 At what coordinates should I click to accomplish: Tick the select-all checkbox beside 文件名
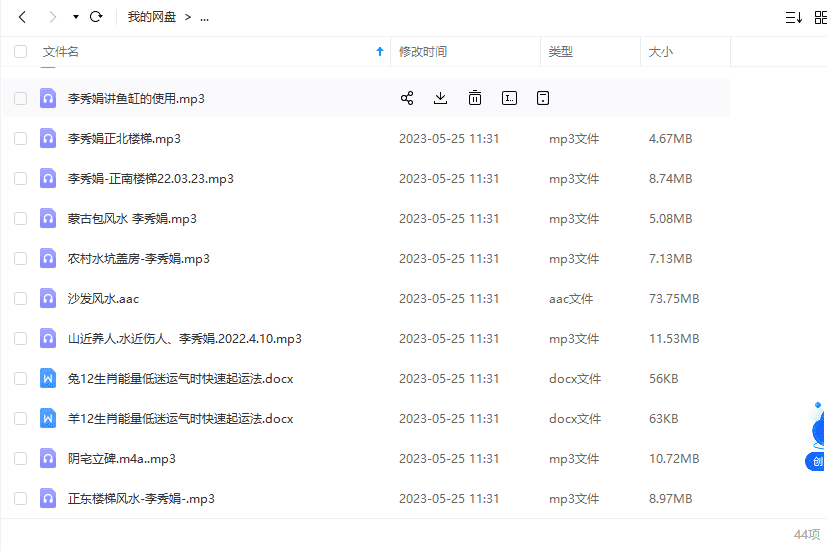click(20, 52)
